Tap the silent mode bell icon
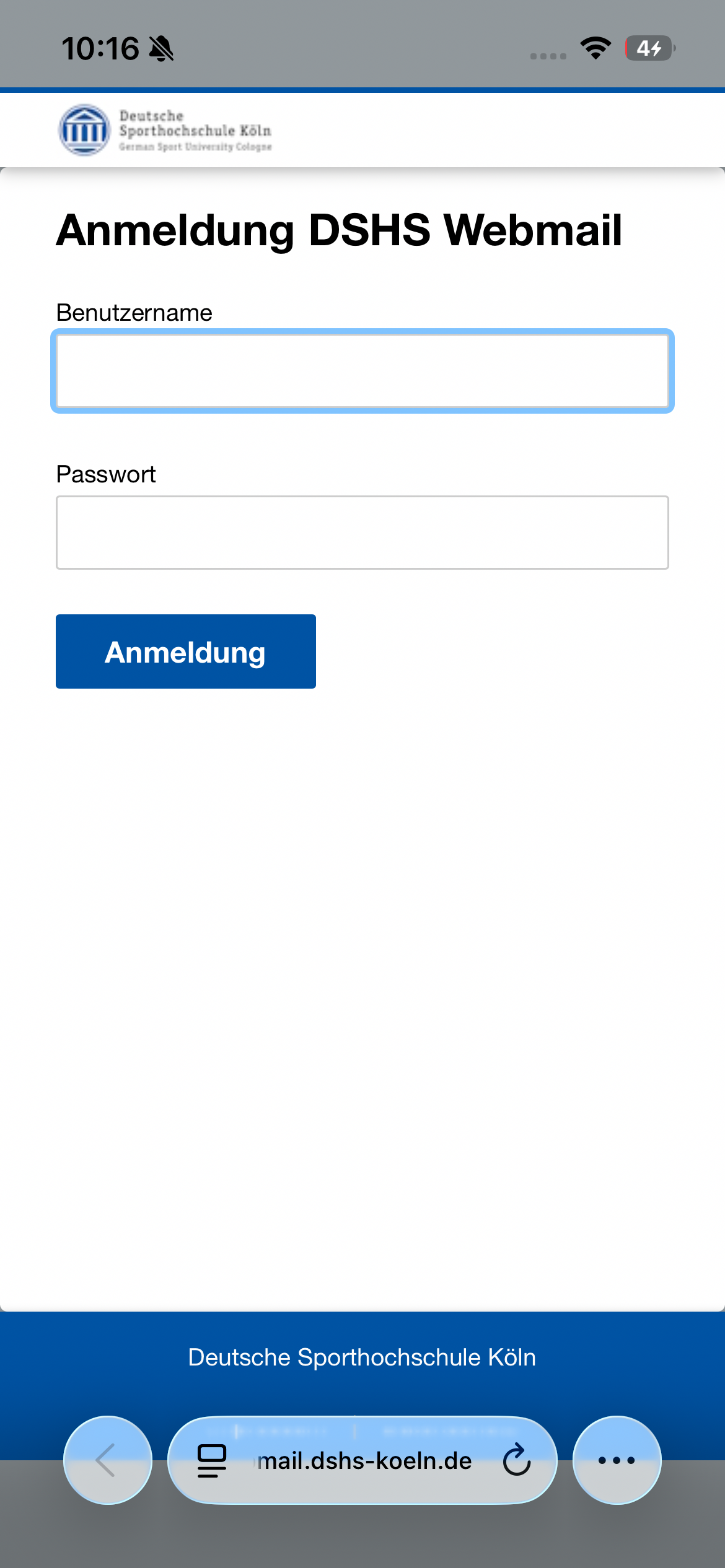Screen dimensions: 725x1568 [x=162, y=49]
